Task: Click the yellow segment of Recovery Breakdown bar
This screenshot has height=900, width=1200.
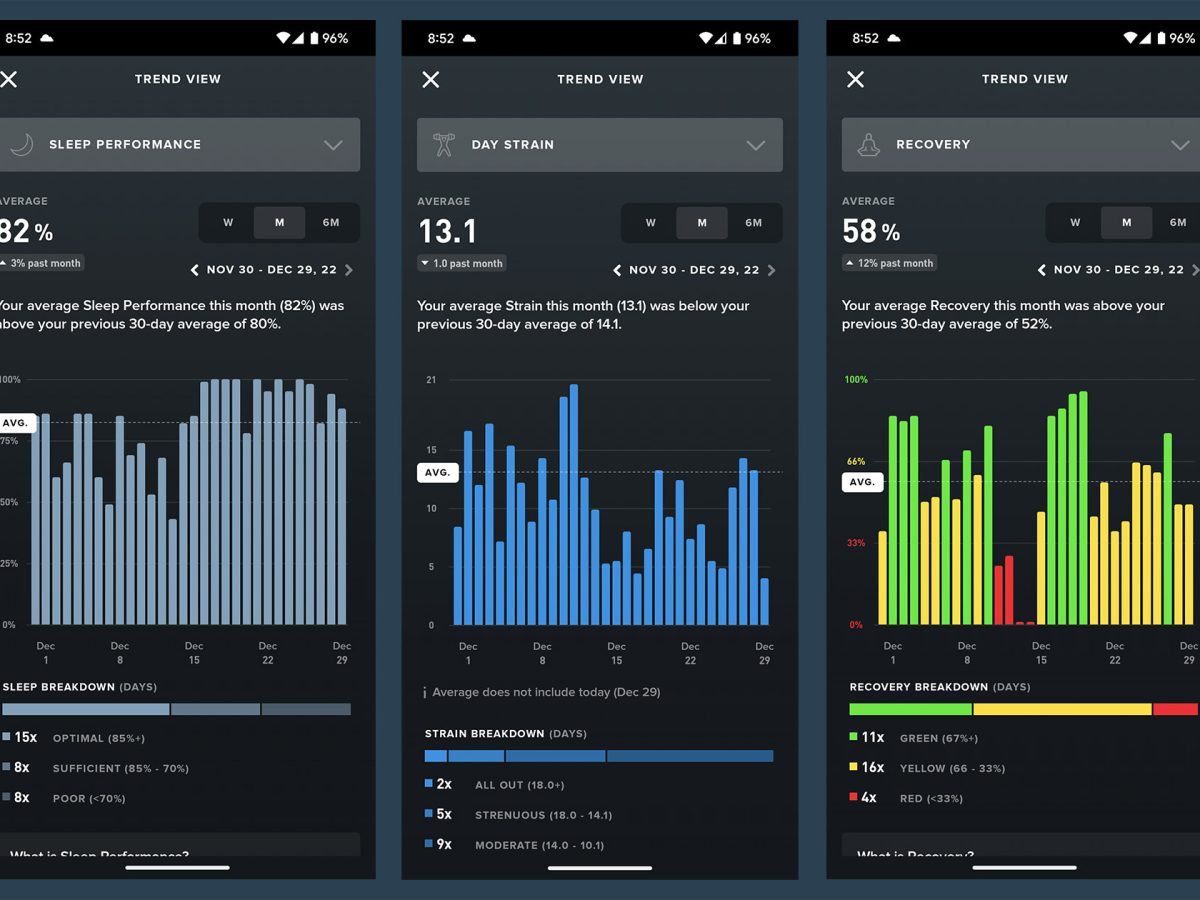Action: [1061, 709]
